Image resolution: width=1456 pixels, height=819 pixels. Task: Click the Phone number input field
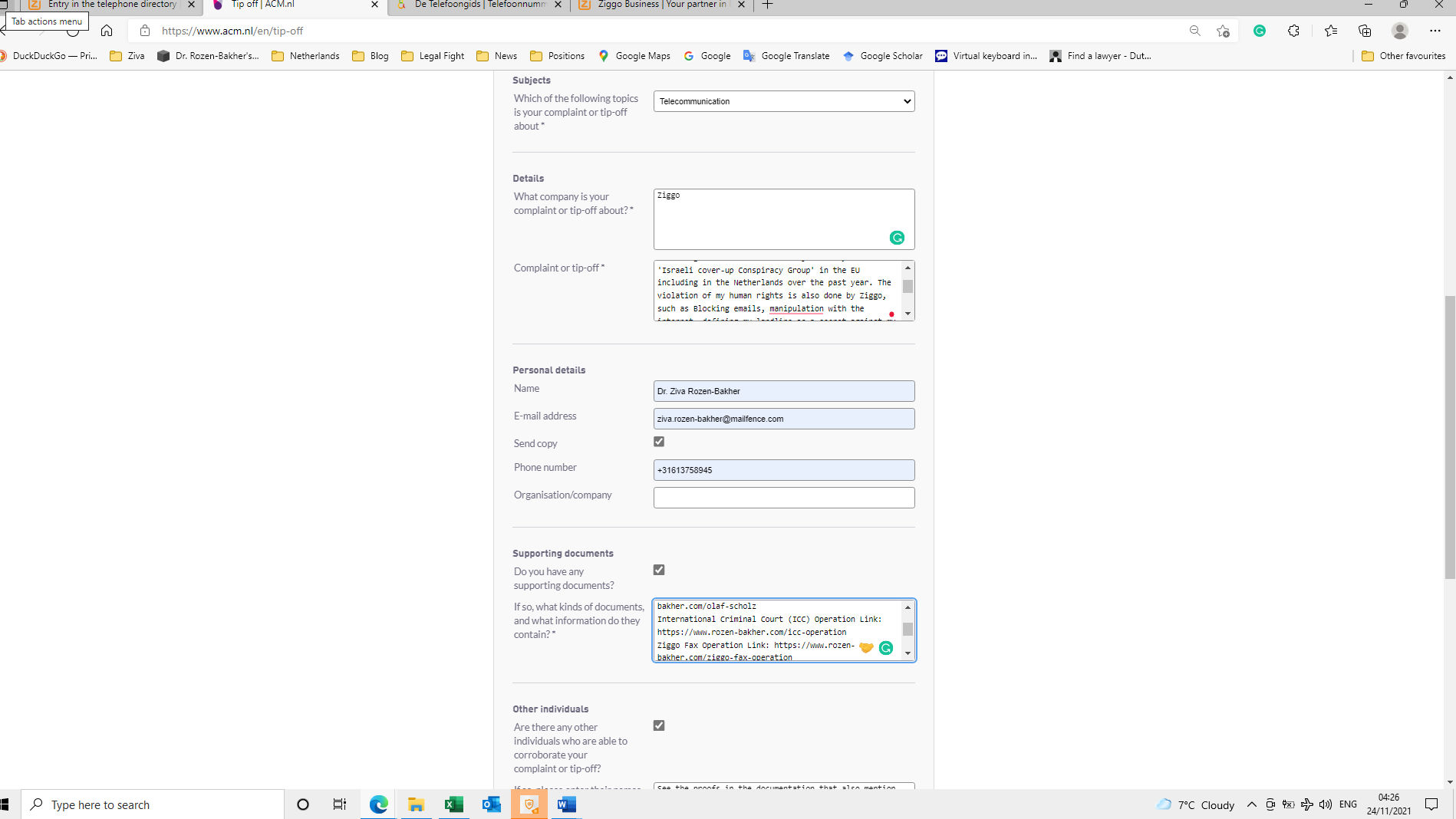click(x=784, y=470)
